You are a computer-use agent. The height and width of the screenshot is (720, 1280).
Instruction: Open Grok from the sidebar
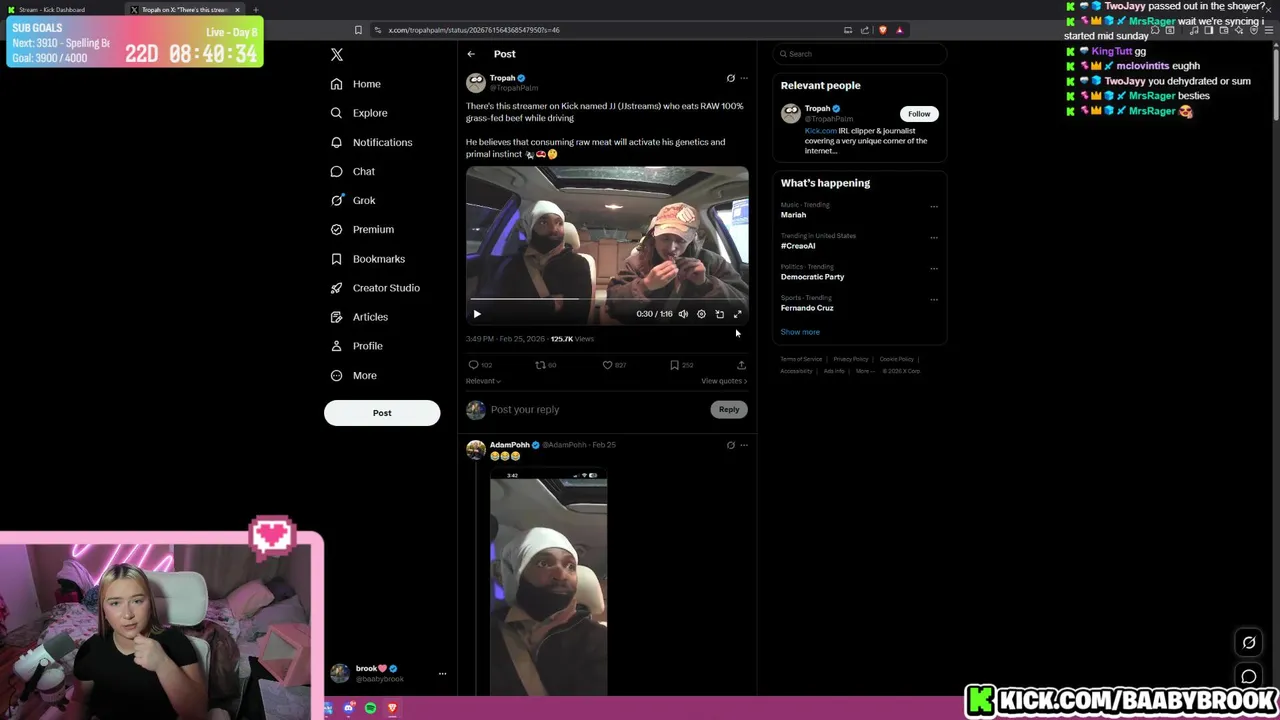(353, 200)
